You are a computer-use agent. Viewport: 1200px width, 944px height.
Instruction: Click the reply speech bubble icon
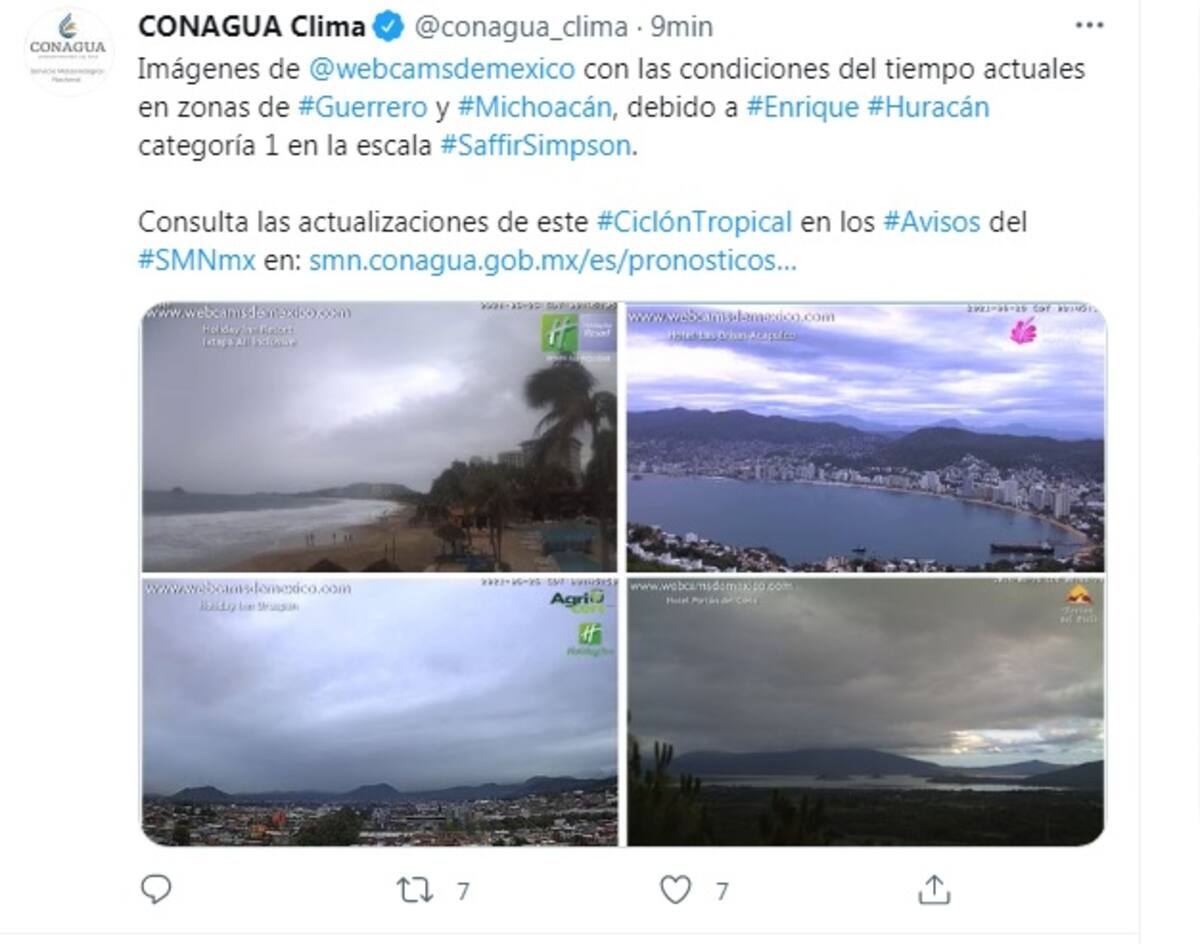[x=156, y=889]
